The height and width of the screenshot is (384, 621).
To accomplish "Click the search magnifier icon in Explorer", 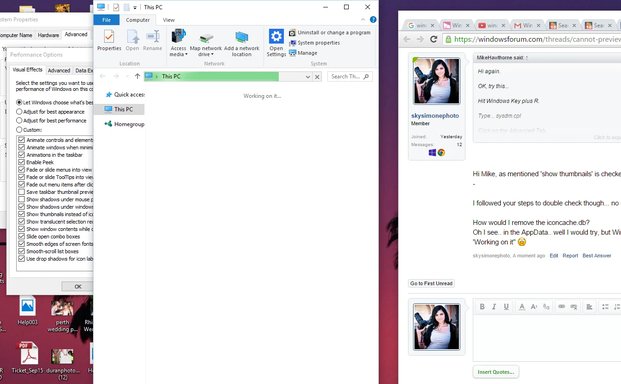I will pos(366,76).
